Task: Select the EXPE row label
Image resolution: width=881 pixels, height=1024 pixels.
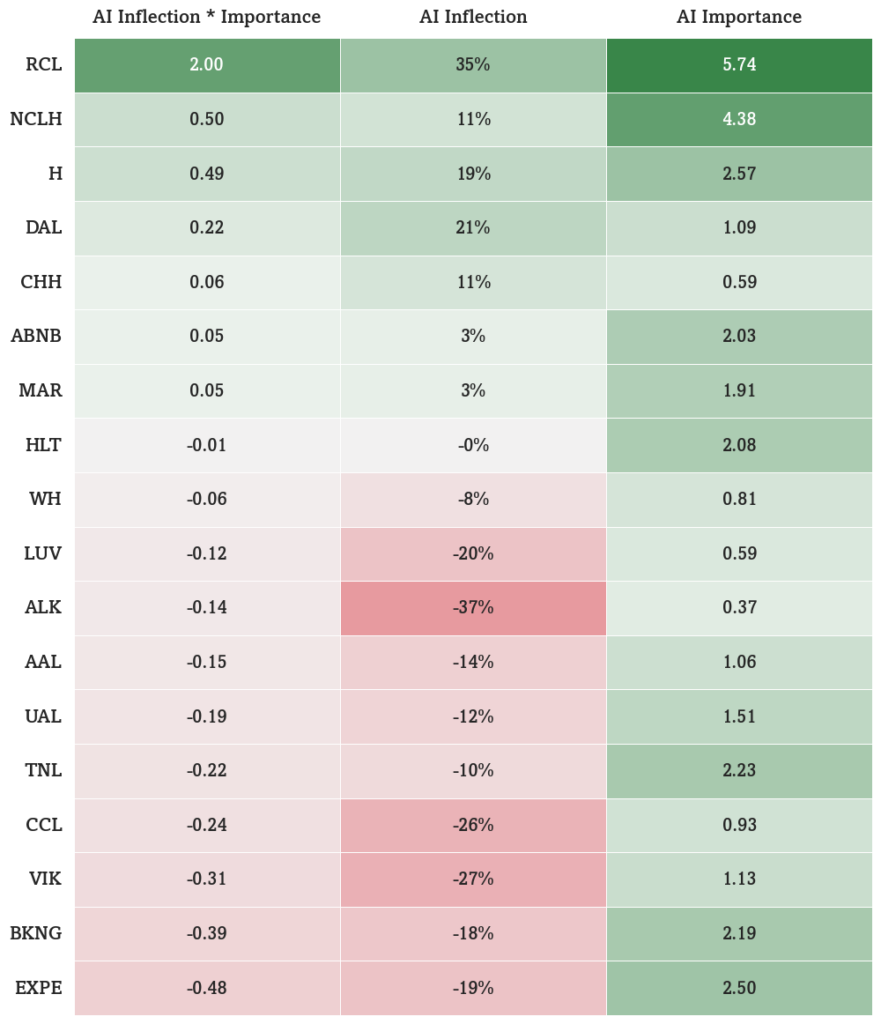Action: click(x=39, y=987)
